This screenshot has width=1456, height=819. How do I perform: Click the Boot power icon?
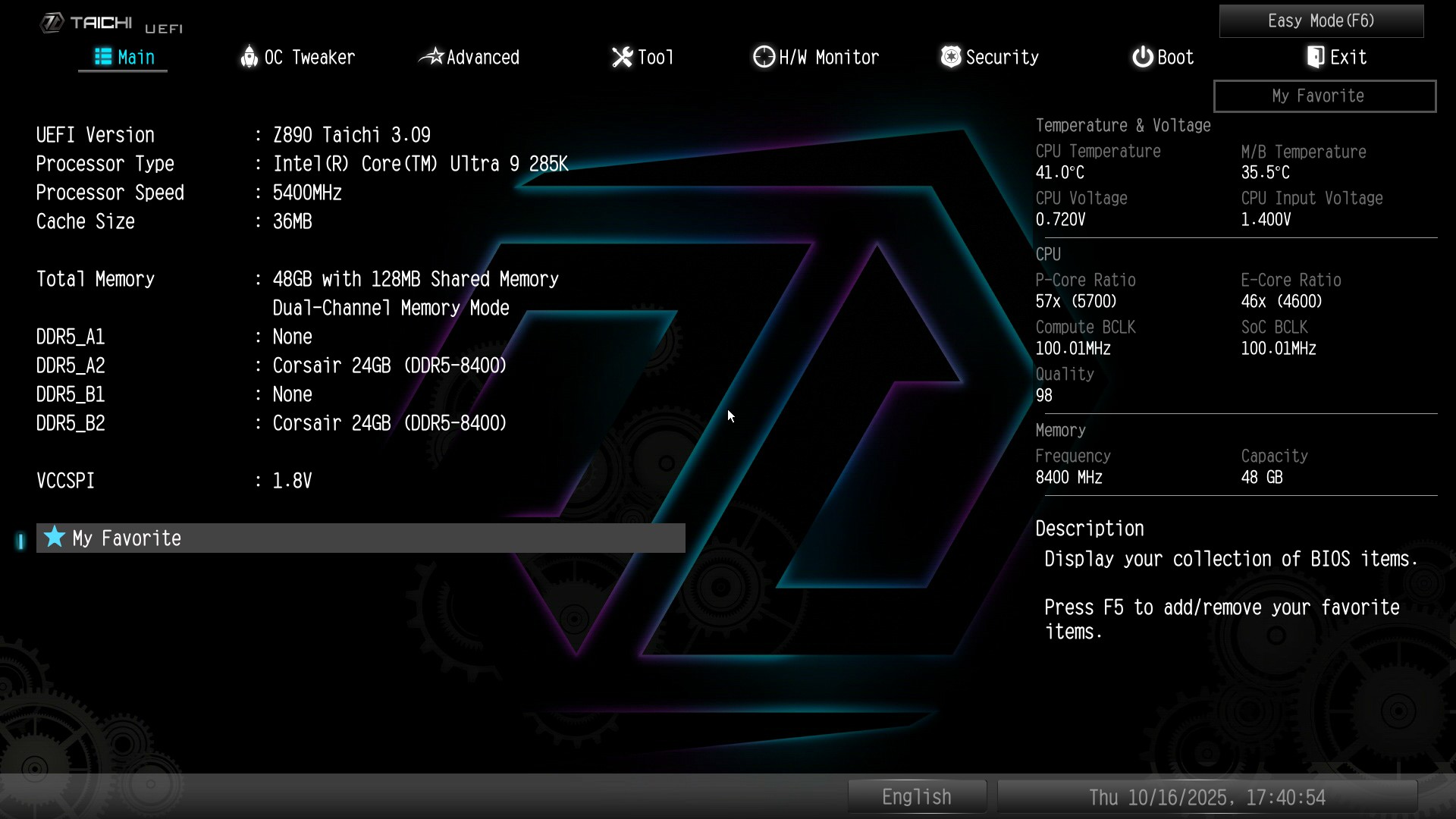click(x=1142, y=57)
